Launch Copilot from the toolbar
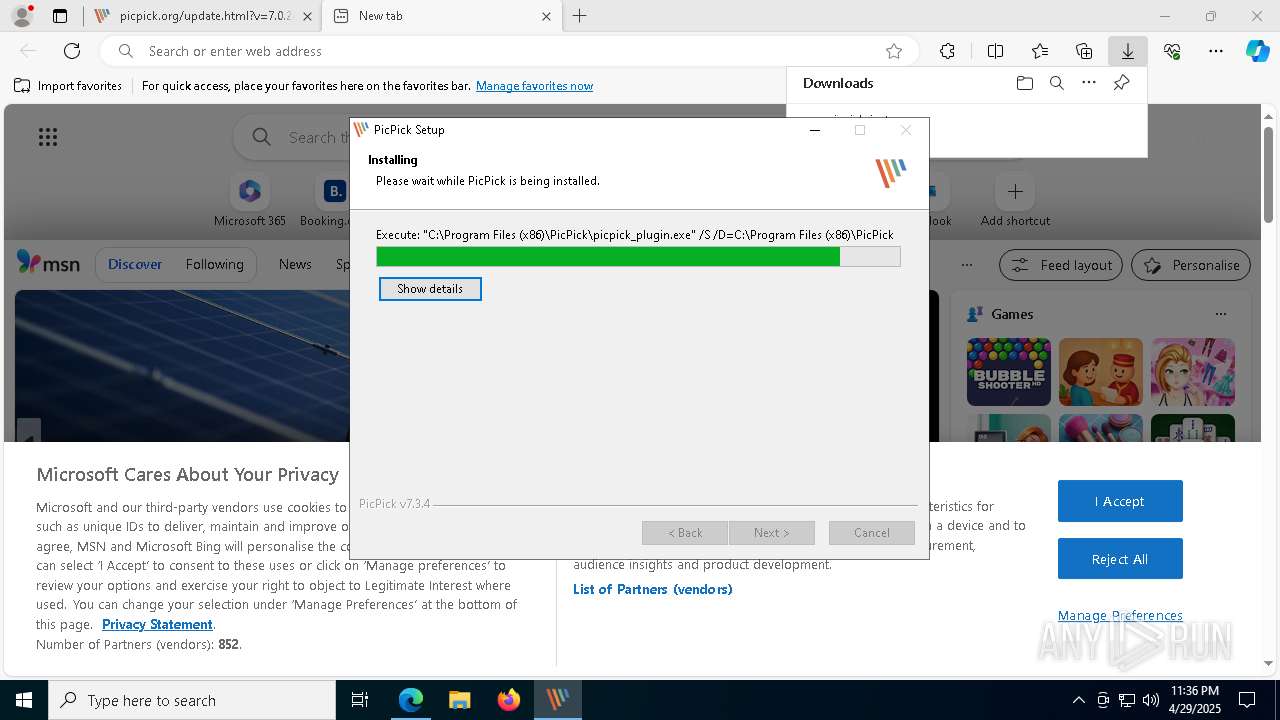 pos(1258,51)
